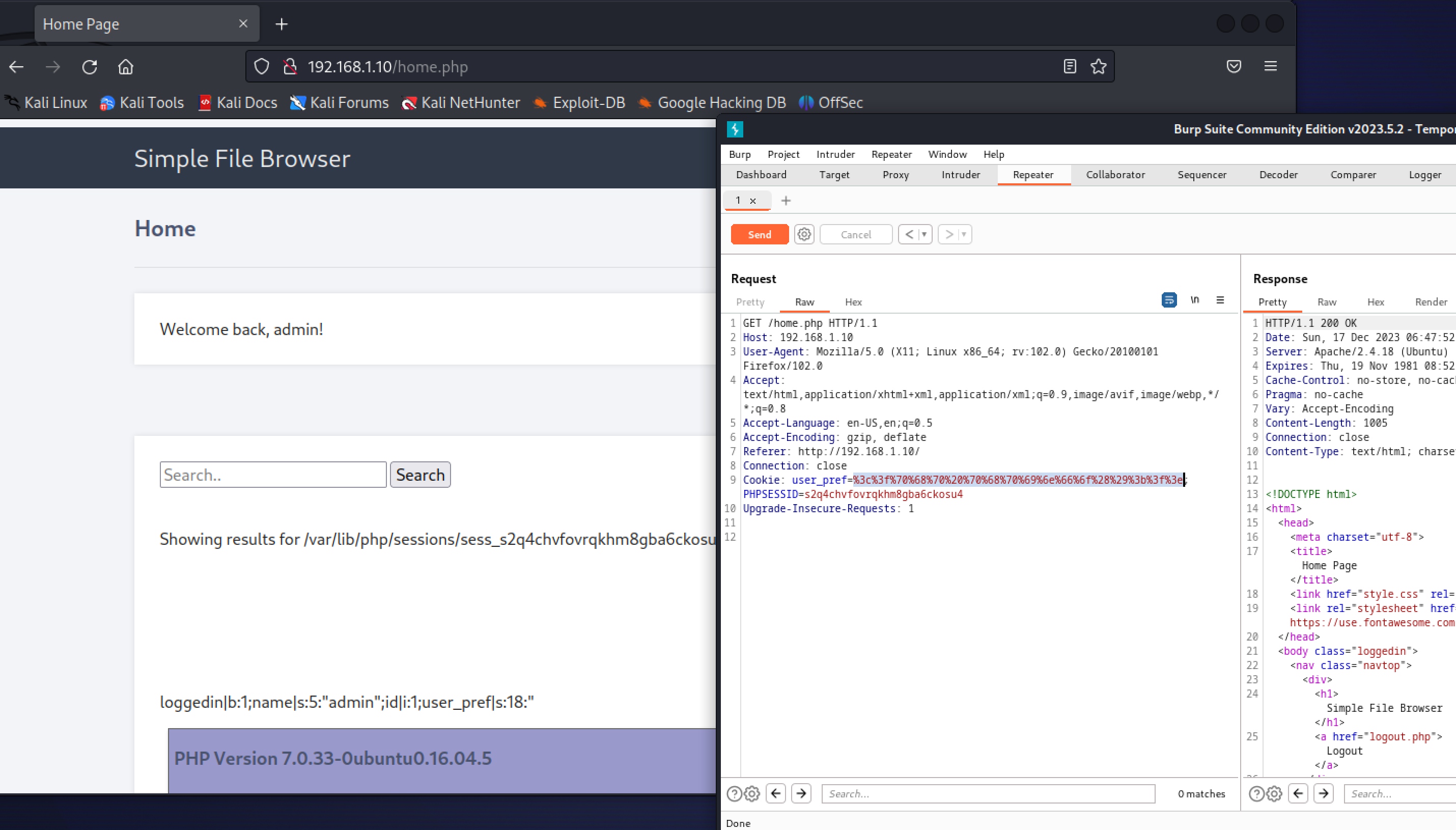Toggle show non-printable characters icon
The width and height of the screenshot is (1456, 830).
tap(1194, 300)
